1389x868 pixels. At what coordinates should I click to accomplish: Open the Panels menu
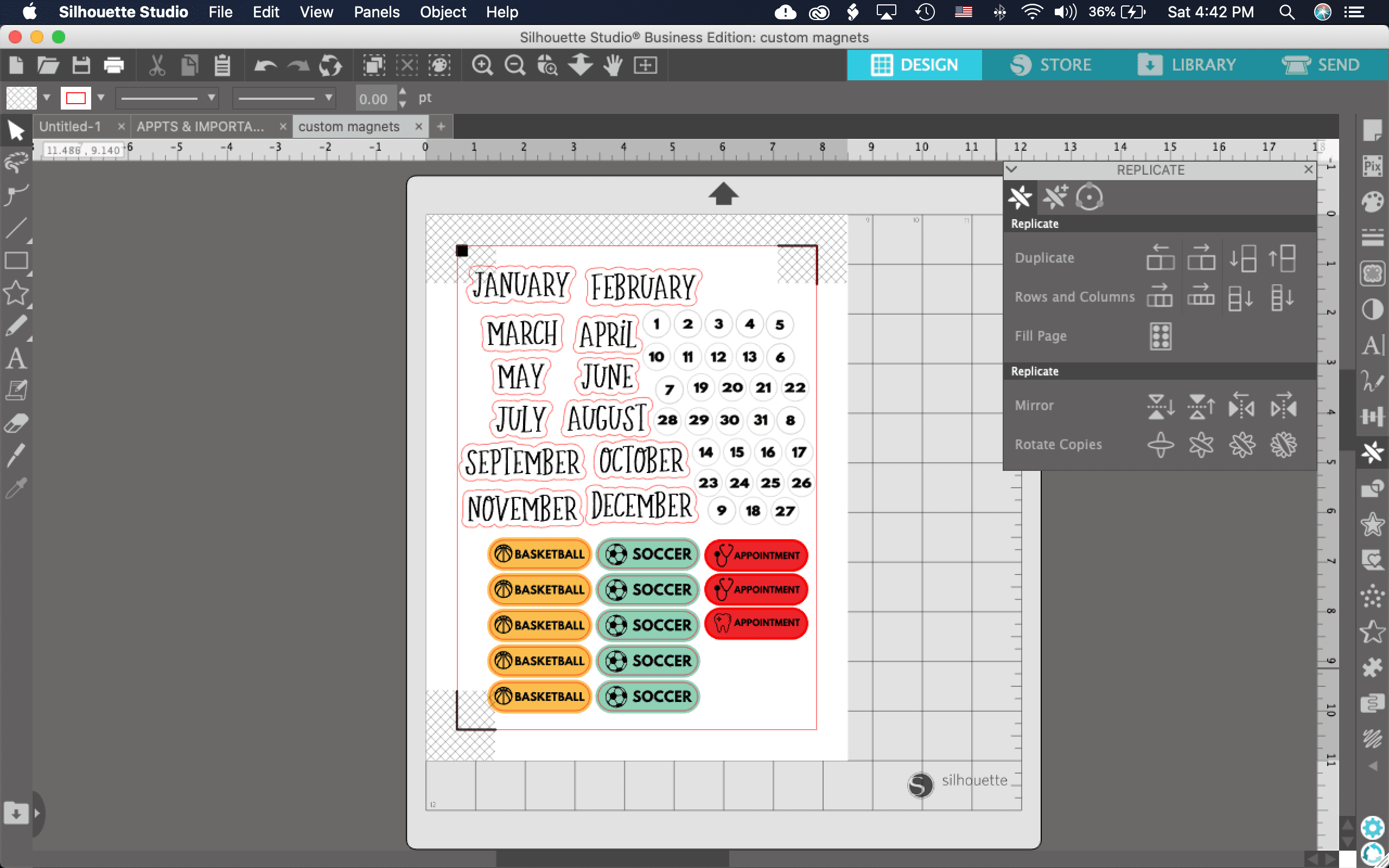(x=376, y=12)
